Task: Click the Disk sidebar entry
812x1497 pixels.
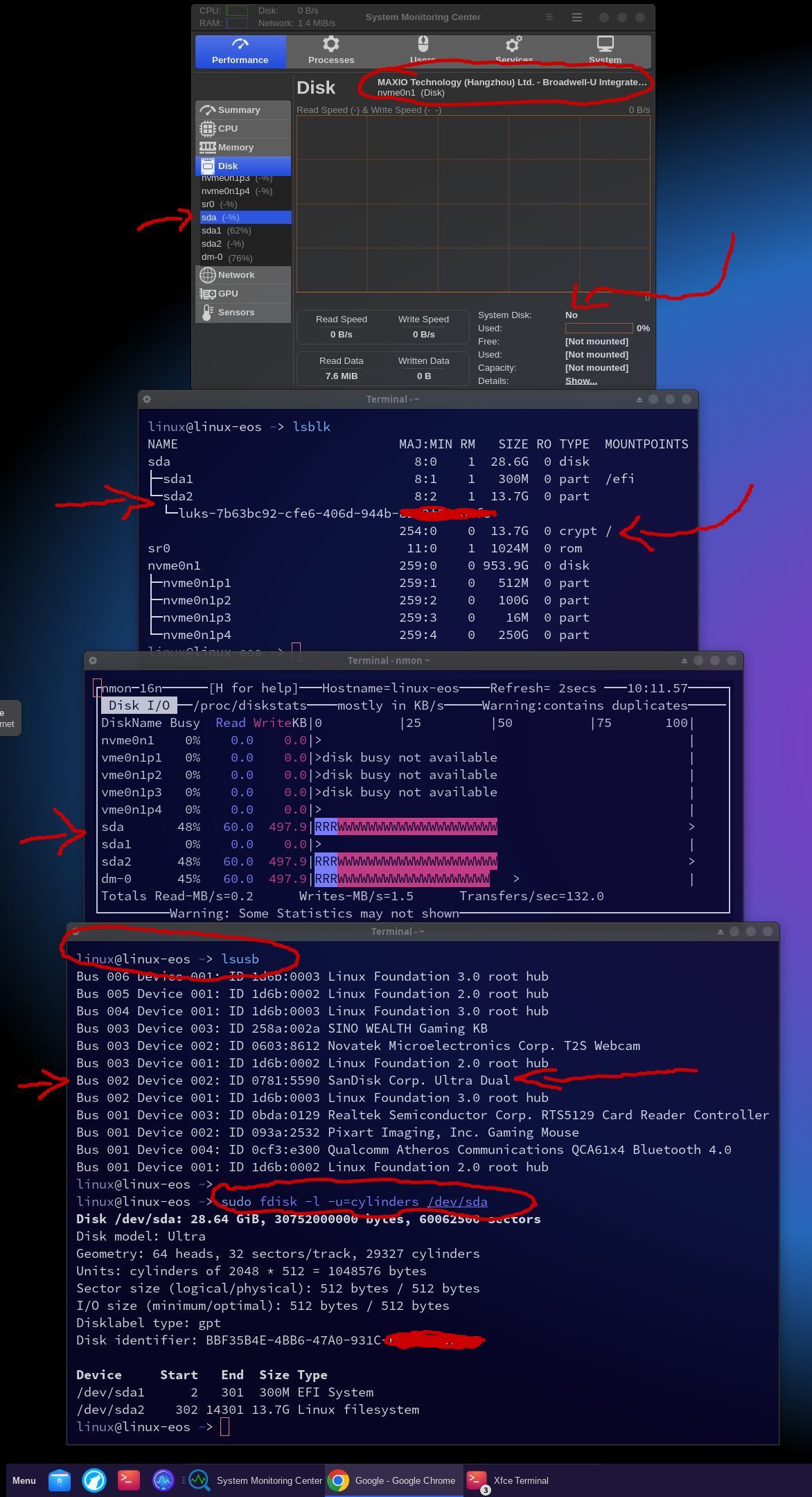Action: pos(243,166)
